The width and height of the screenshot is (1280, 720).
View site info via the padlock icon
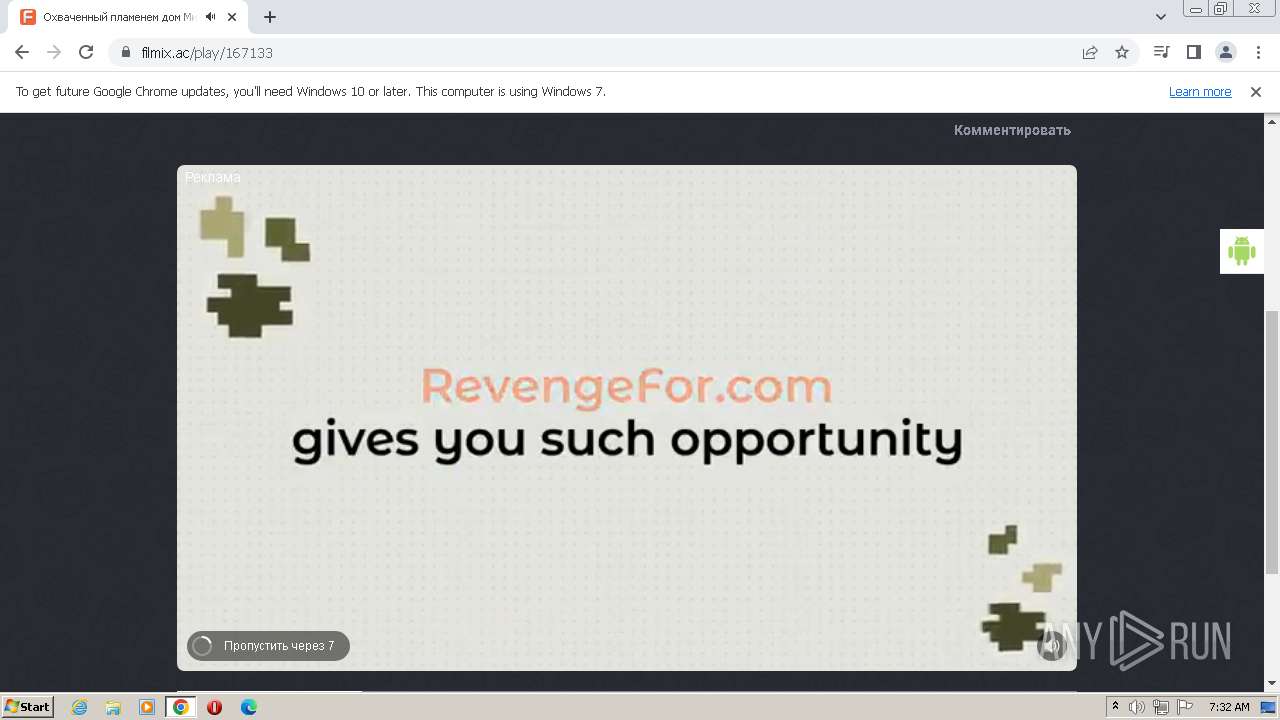[x=125, y=52]
